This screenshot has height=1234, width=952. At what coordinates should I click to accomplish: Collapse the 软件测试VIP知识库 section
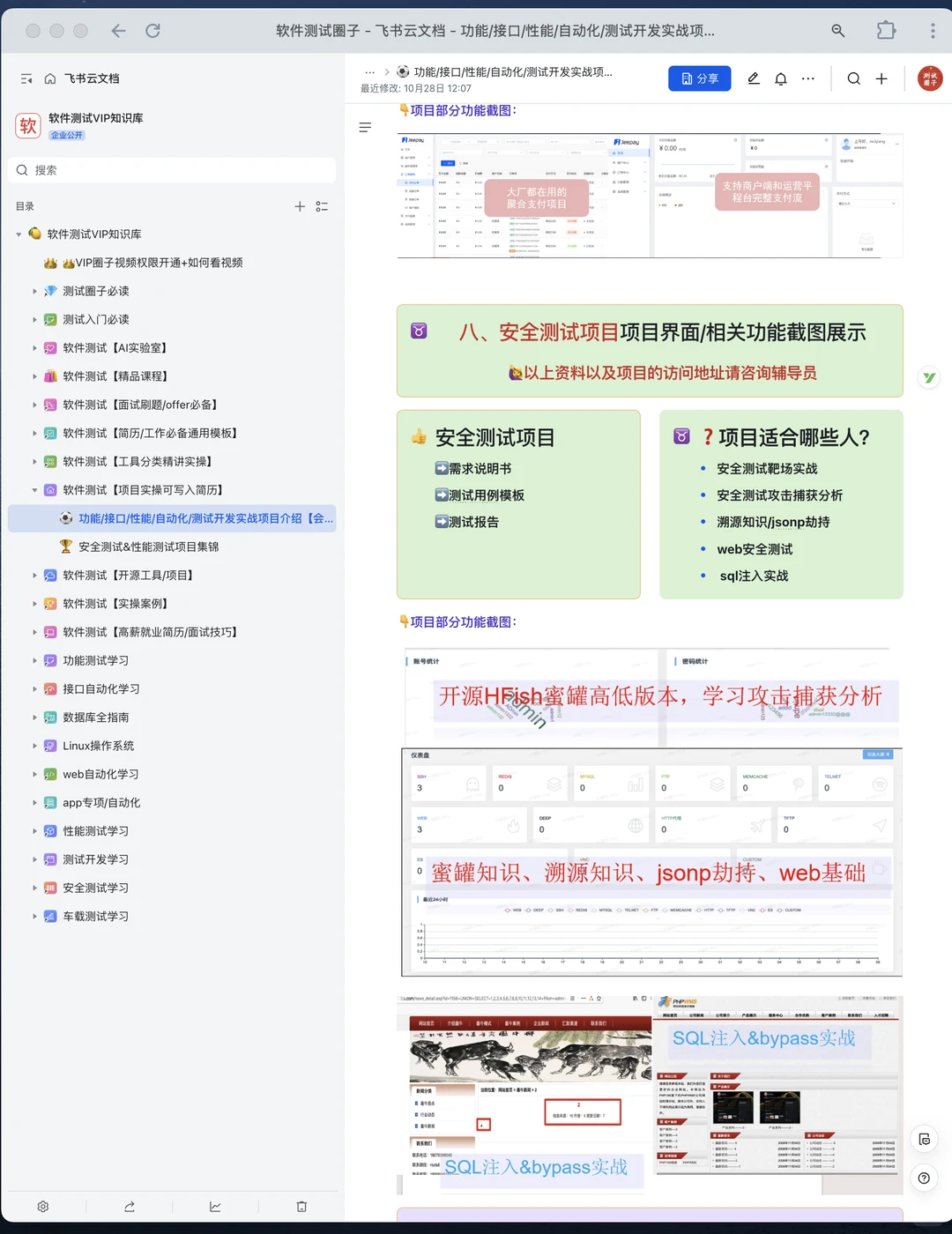(x=18, y=234)
